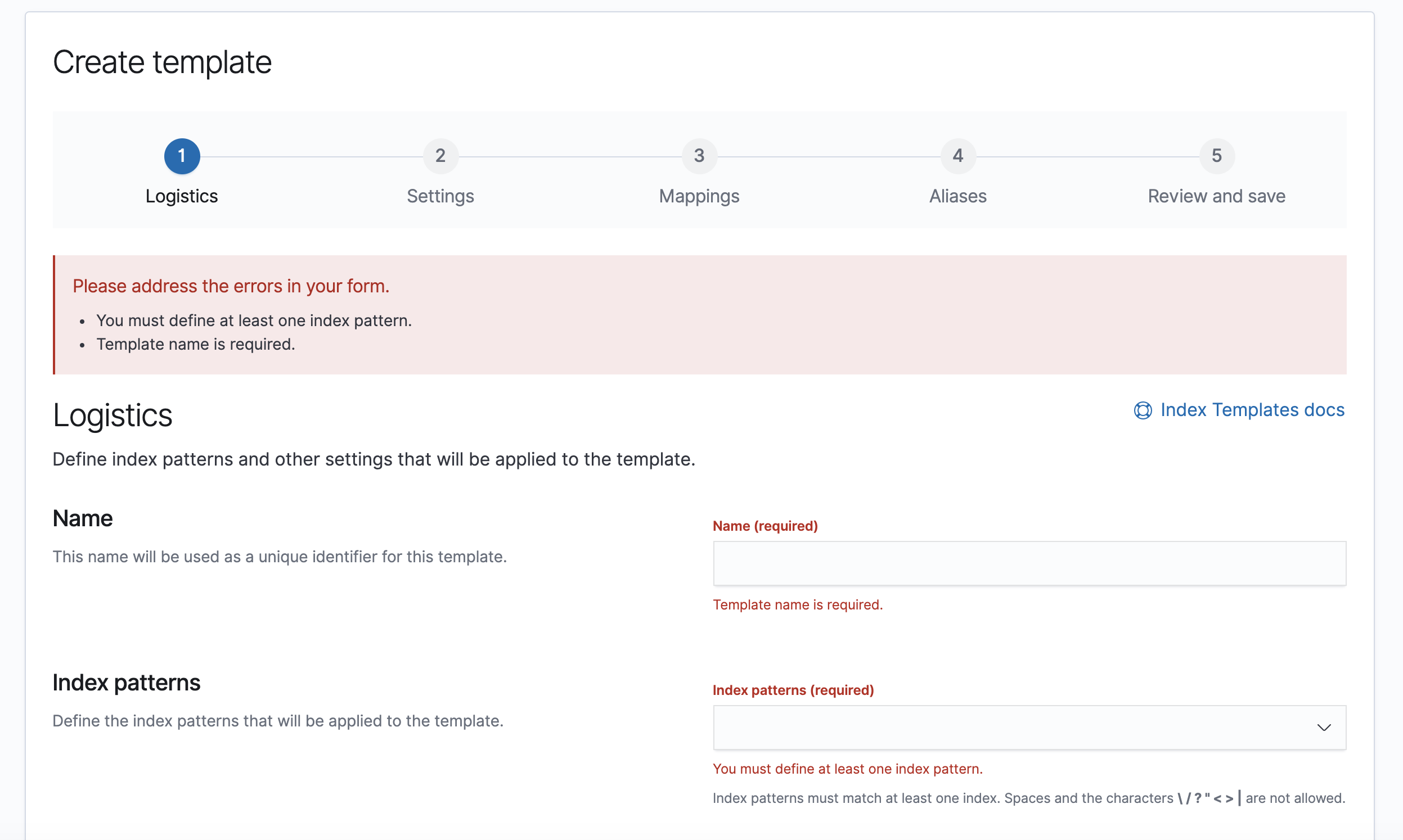Click step 5 circle icon
The image size is (1403, 840).
(1217, 156)
